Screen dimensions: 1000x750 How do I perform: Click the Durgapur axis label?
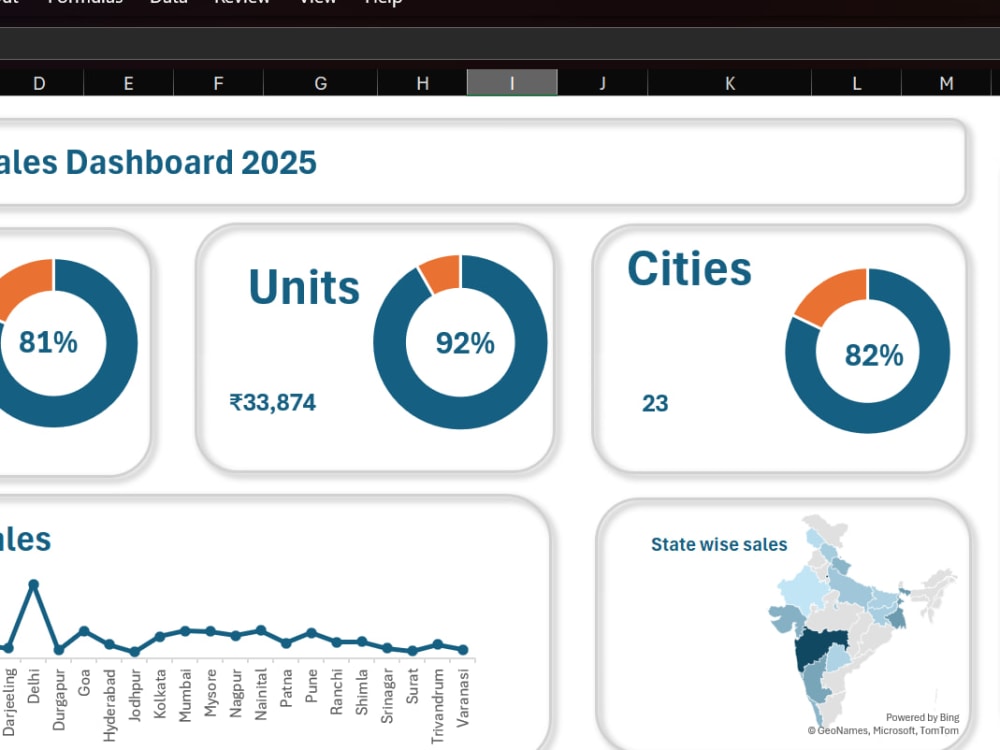pyautogui.click(x=59, y=700)
